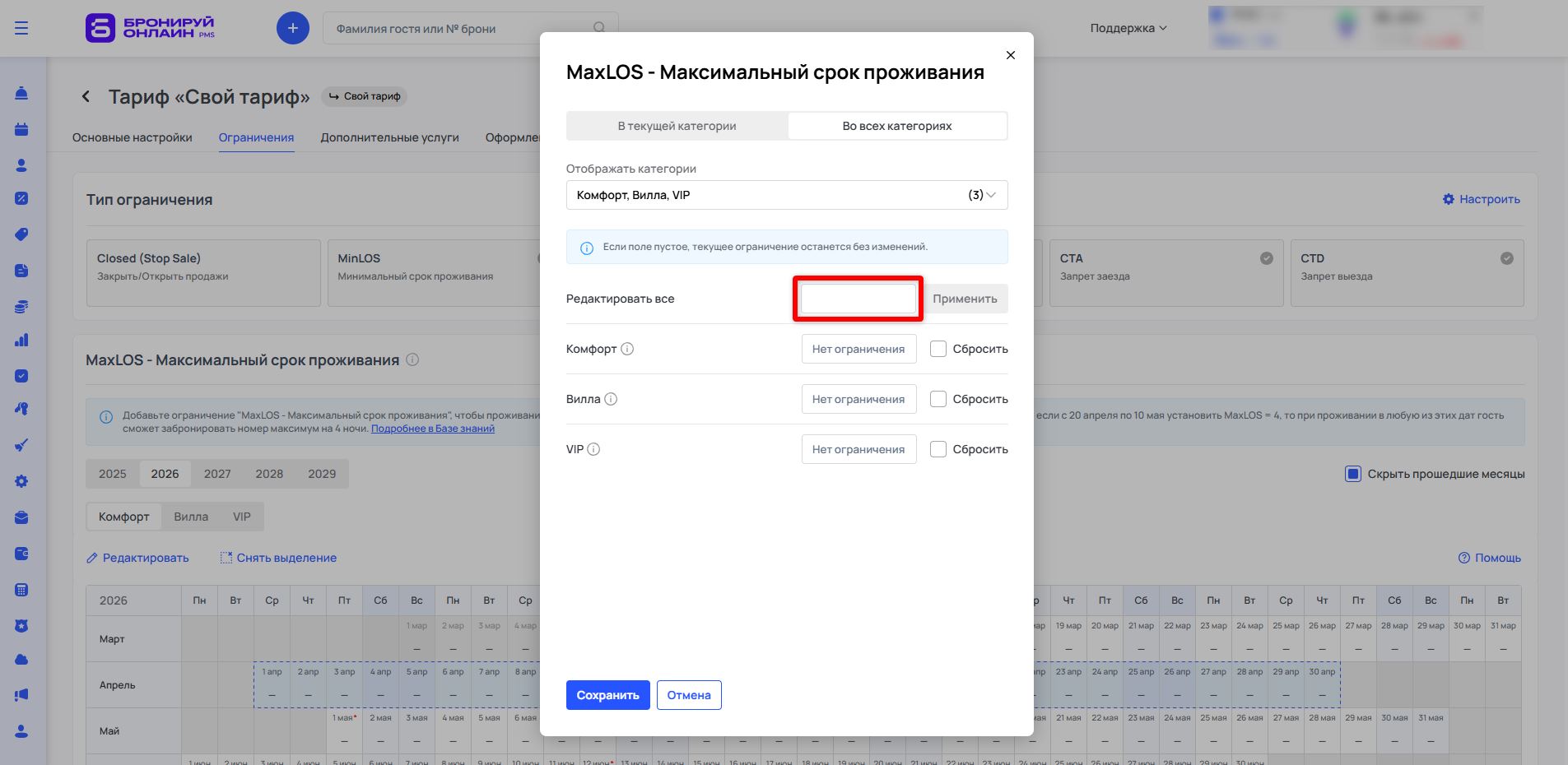Click the Отмена button
The width and height of the screenshot is (1568, 765).
click(x=688, y=695)
